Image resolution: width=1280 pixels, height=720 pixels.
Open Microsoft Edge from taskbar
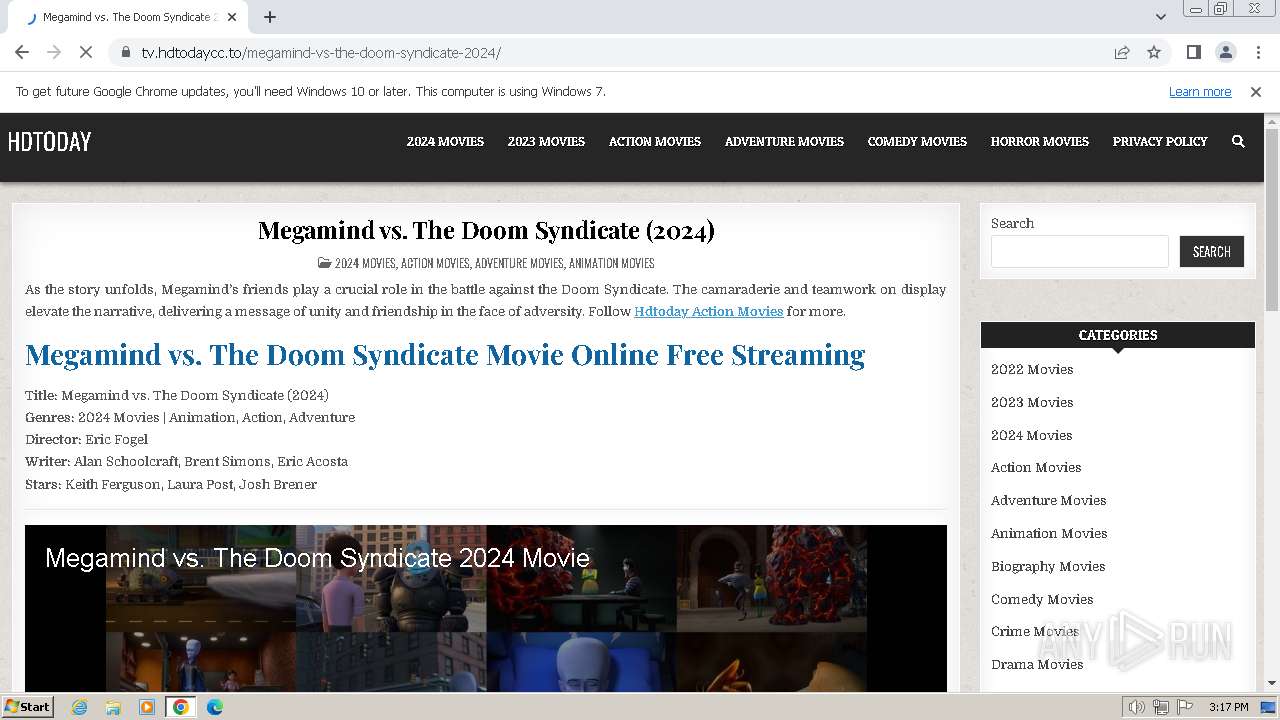pyautogui.click(x=214, y=707)
